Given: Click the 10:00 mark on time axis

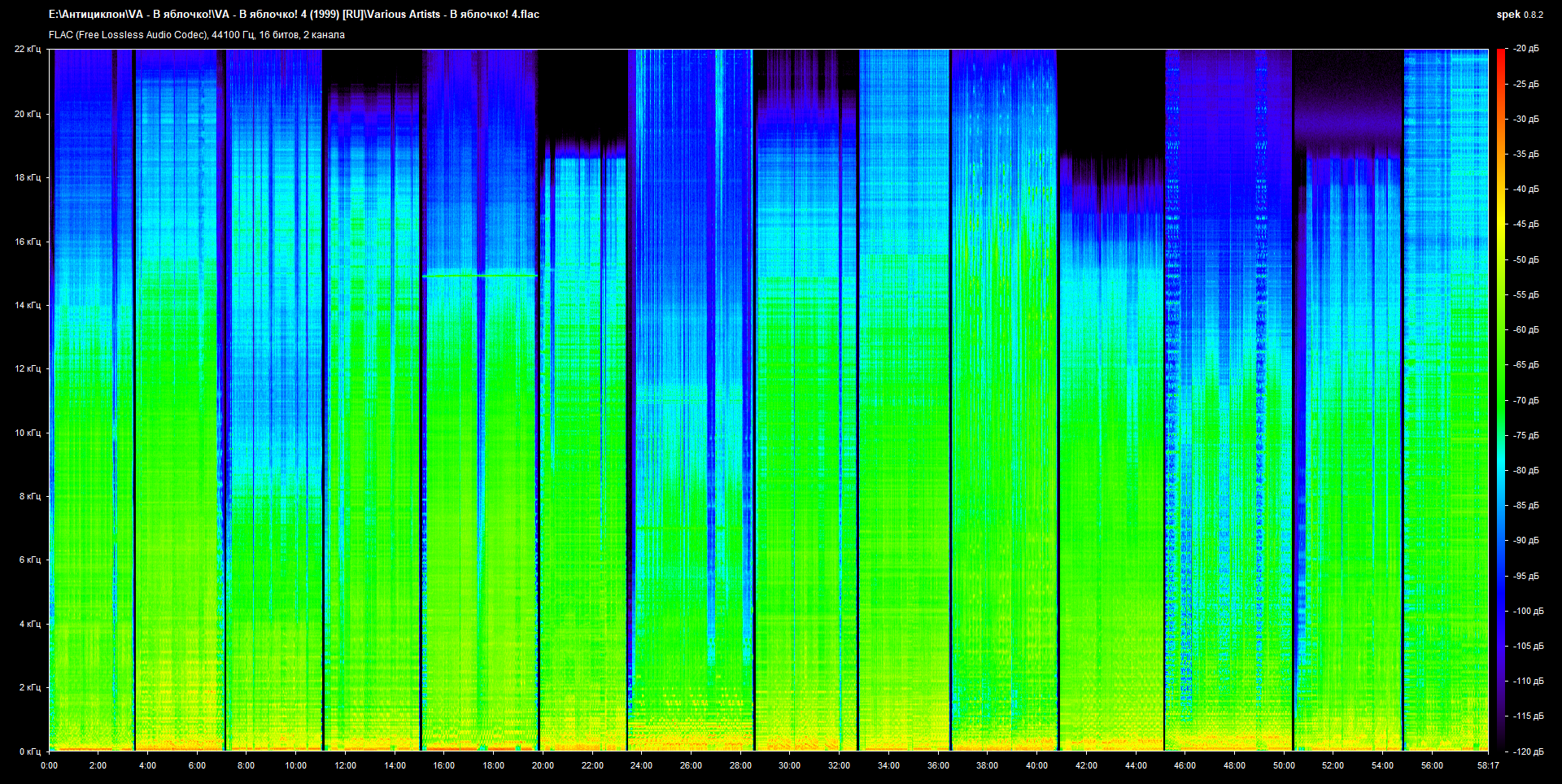Looking at the screenshot, I should [295, 765].
